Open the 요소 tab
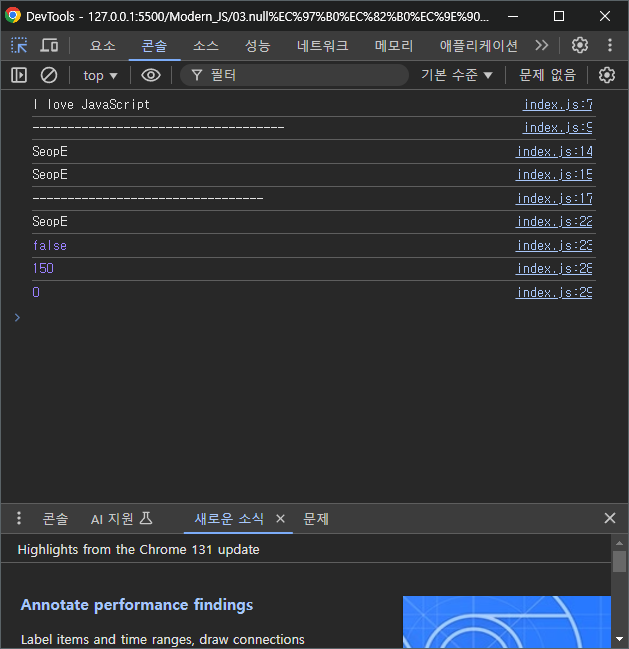 coord(103,45)
